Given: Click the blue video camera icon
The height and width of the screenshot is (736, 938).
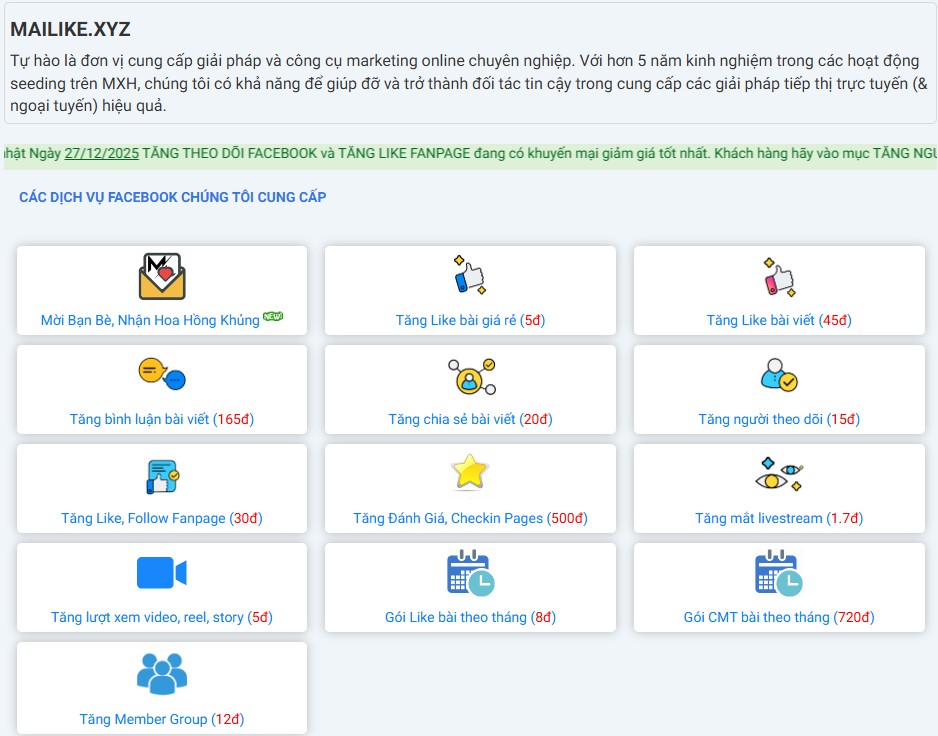Looking at the screenshot, I should pyautogui.click(x=162, y=573).
